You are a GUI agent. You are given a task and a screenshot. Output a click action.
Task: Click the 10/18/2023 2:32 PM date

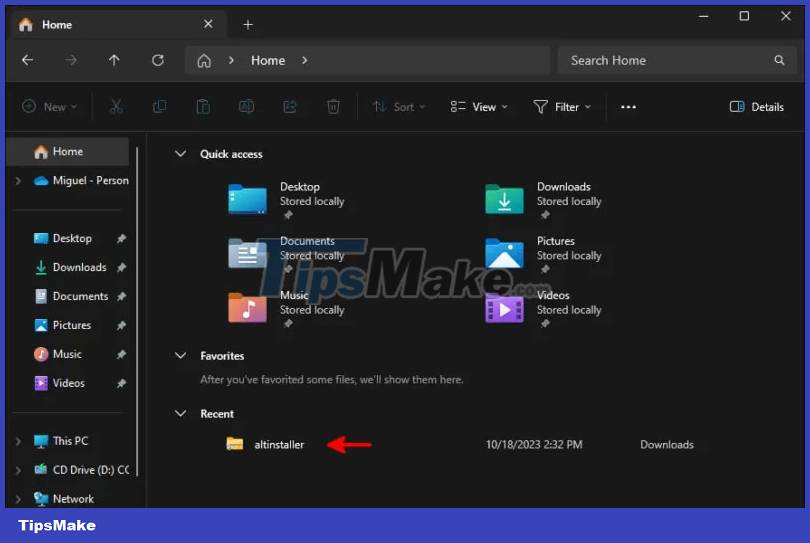pyautogui.click(x=534, y=444)
